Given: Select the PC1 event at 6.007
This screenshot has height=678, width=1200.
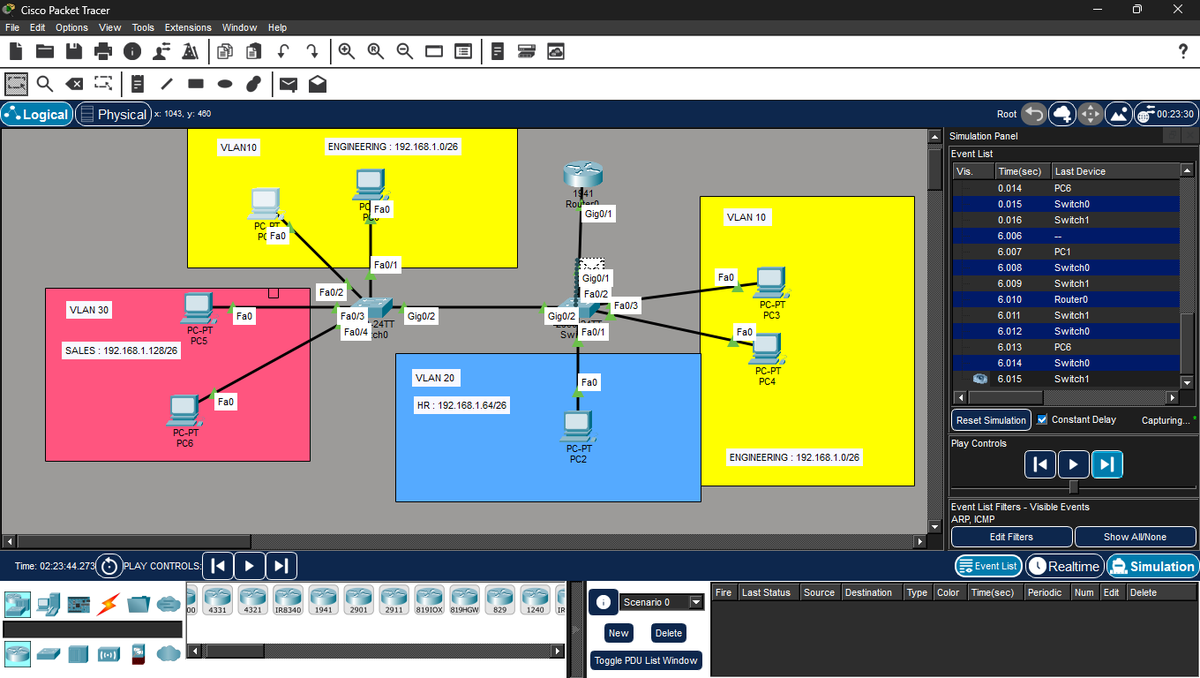Looking at the screenshot, I should pyautogui.click(x=1066, y=251).
